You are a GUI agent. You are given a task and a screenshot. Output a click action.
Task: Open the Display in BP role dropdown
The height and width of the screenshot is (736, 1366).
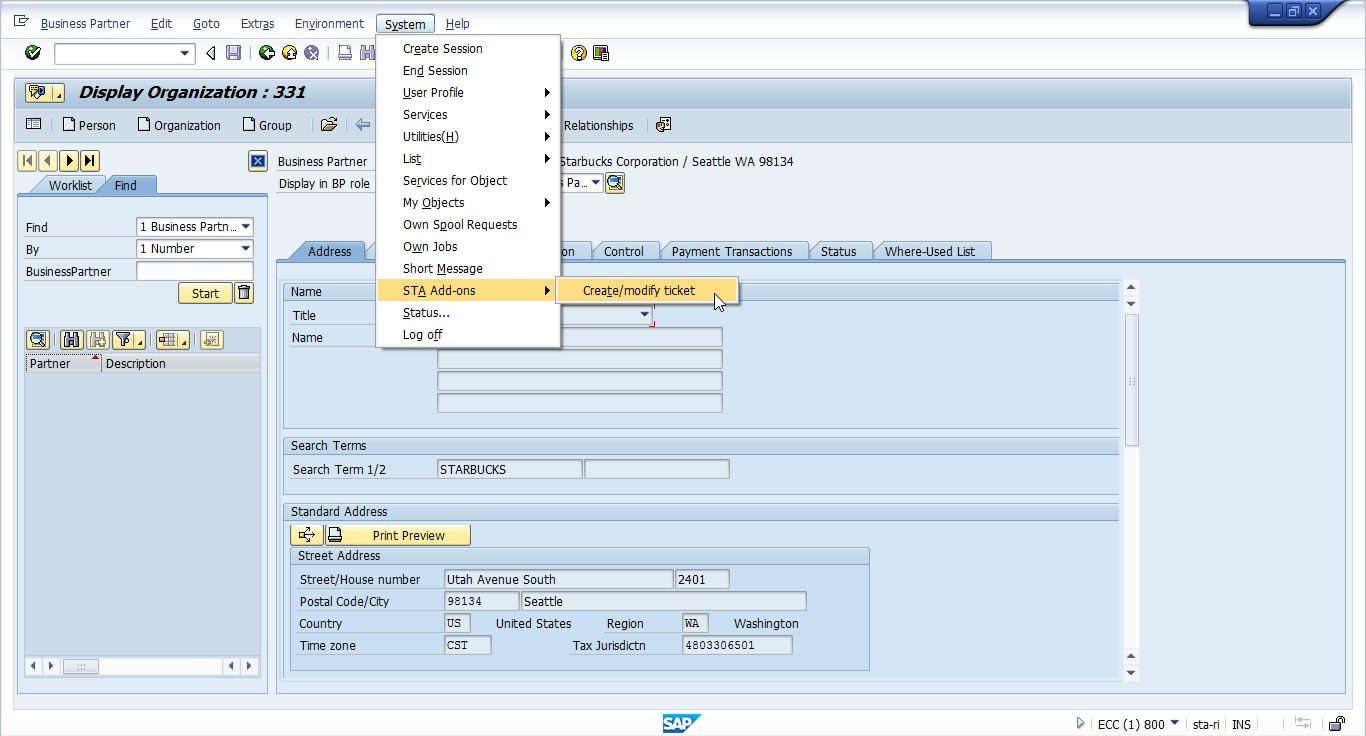596,183
